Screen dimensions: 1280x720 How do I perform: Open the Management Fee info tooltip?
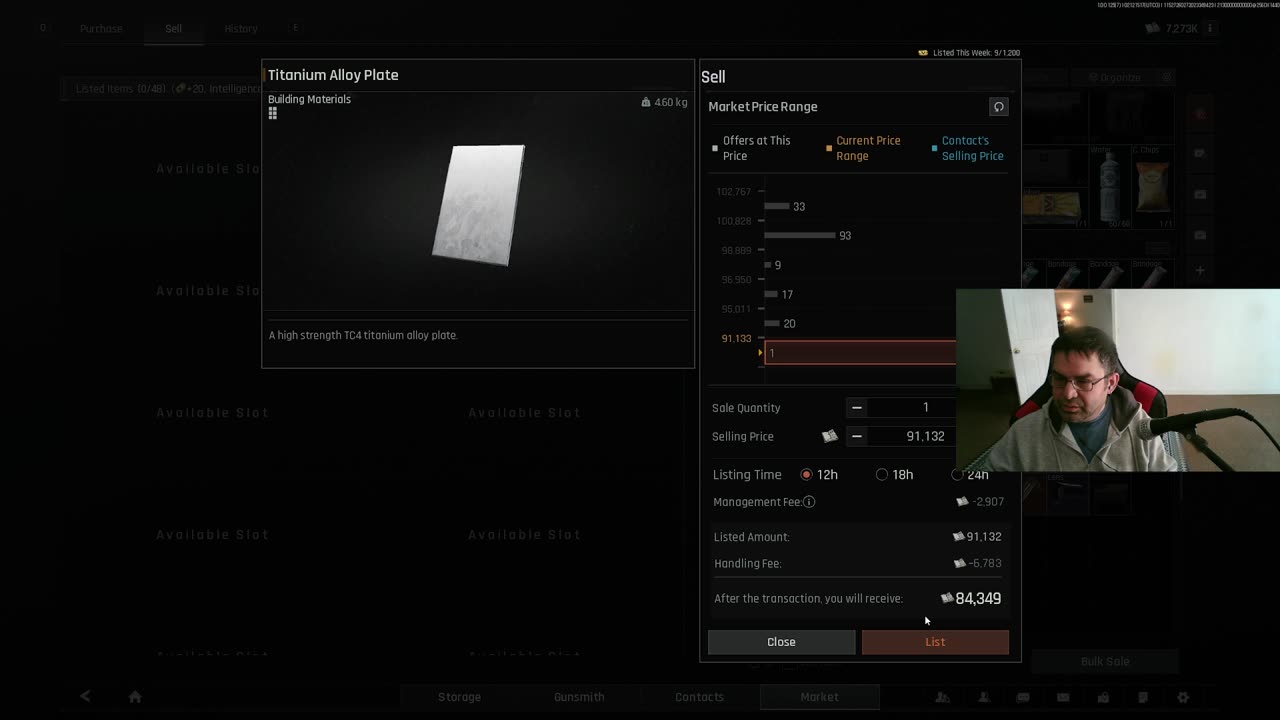click(x=809, y=502)
